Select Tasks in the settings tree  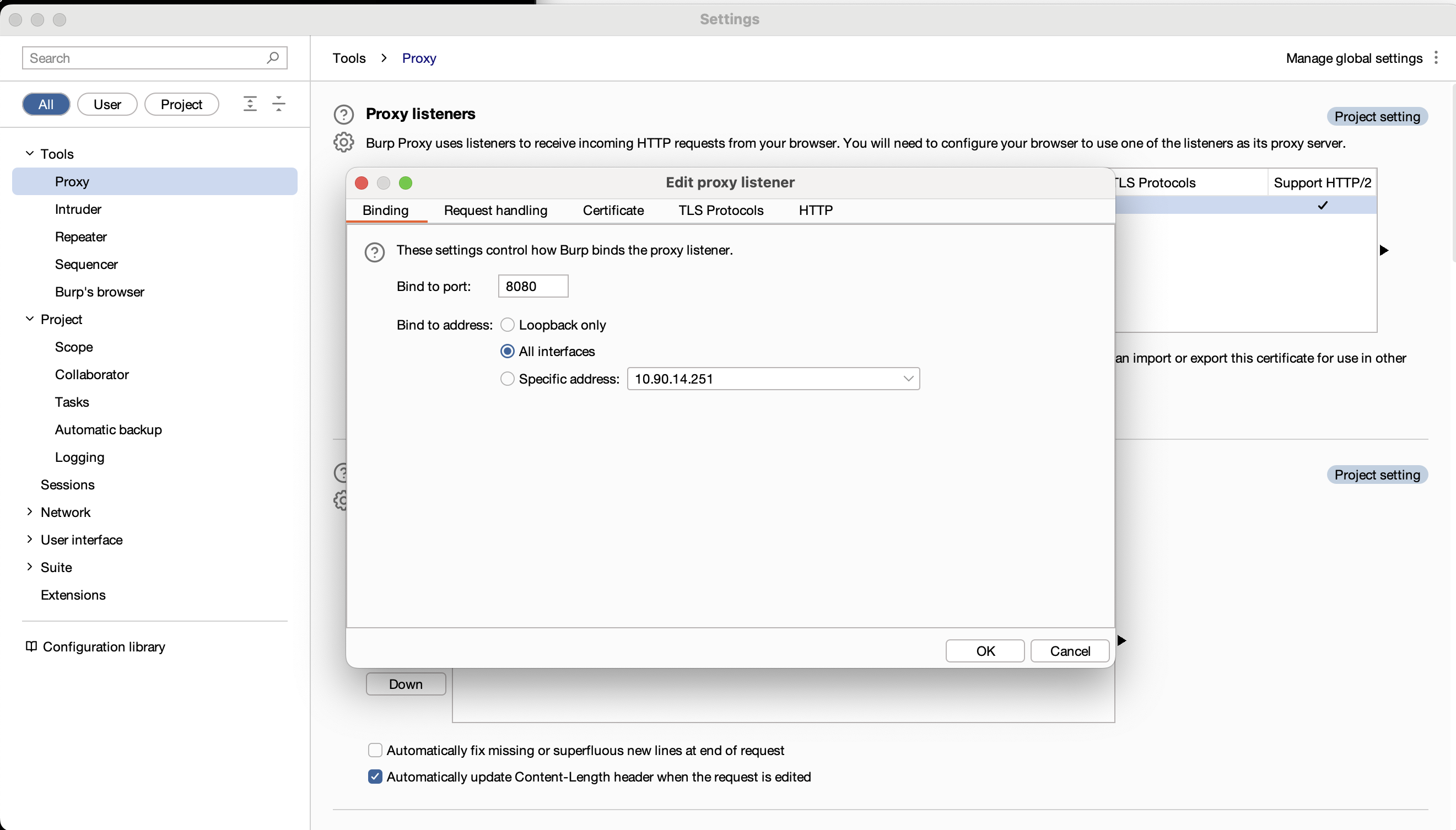(x=72, y=402)
